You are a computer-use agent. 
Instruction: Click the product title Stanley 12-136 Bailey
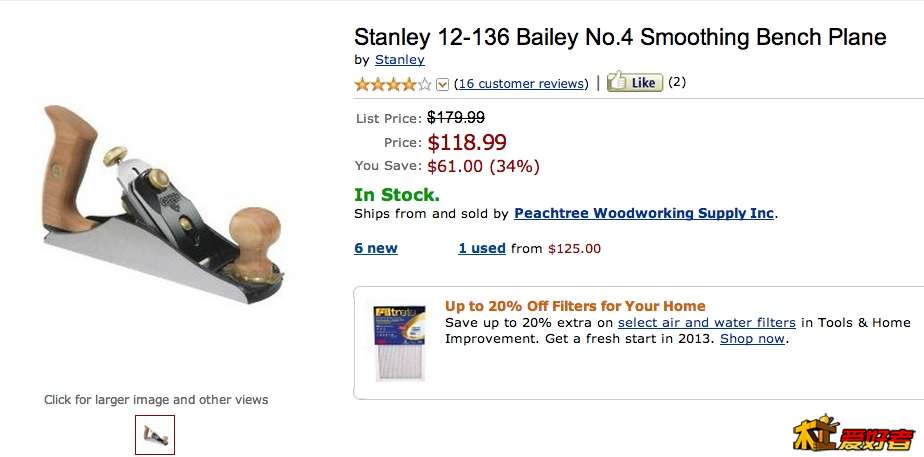620,38
